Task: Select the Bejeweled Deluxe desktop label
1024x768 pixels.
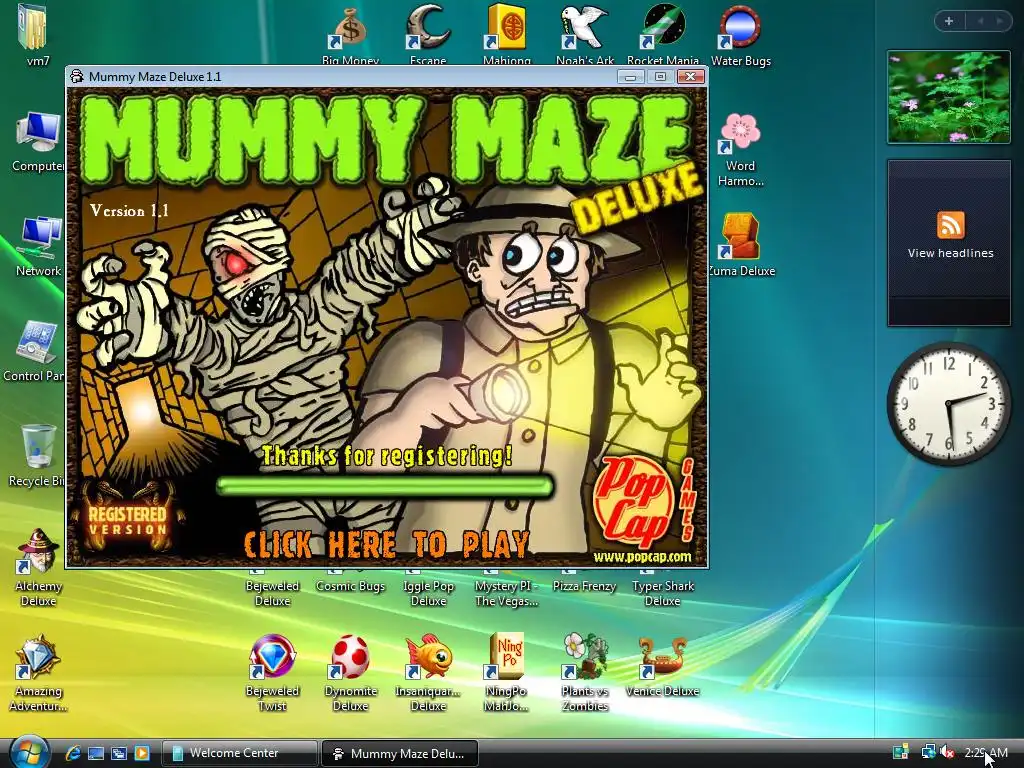Action: click(x=272, y=593)
